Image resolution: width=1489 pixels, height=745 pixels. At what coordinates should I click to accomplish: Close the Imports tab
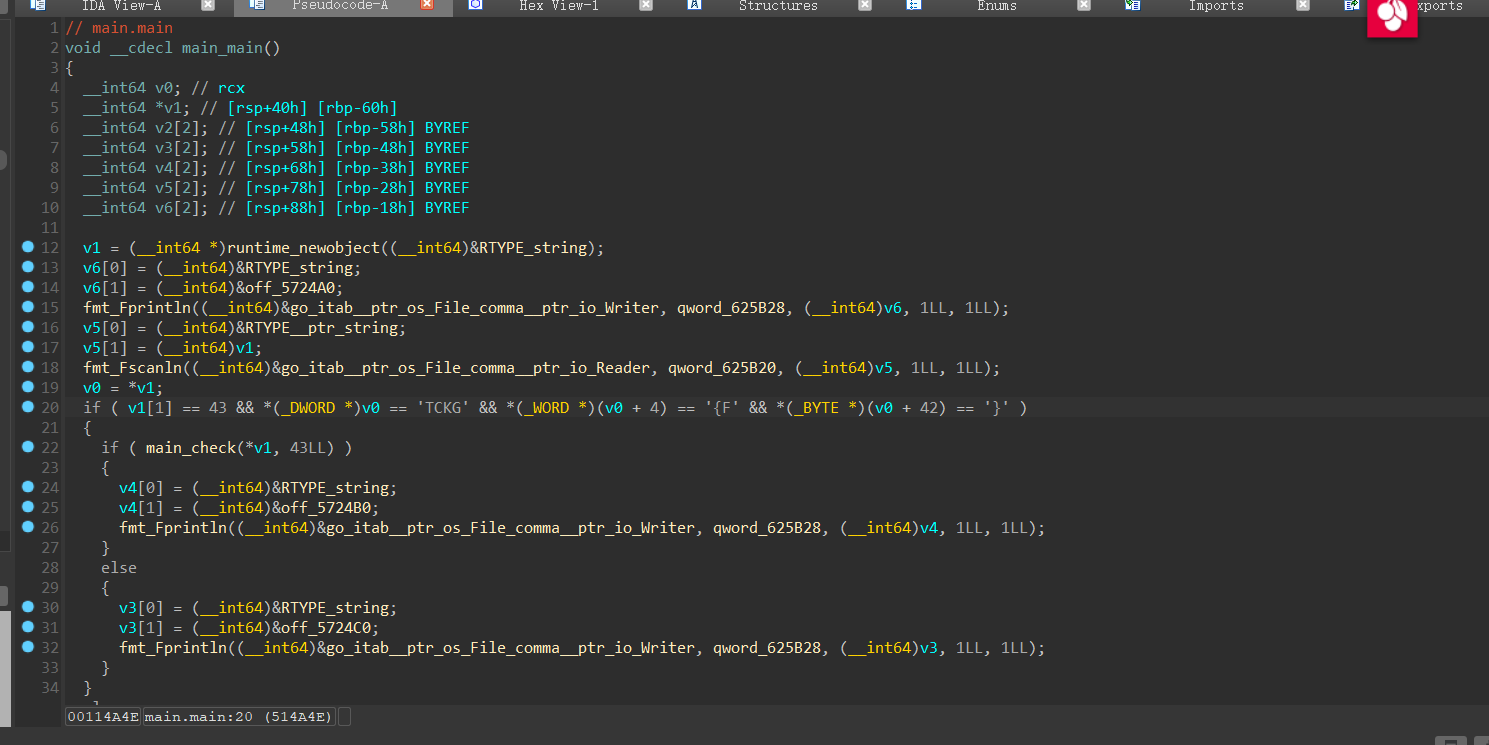(x=1303, y=5)
